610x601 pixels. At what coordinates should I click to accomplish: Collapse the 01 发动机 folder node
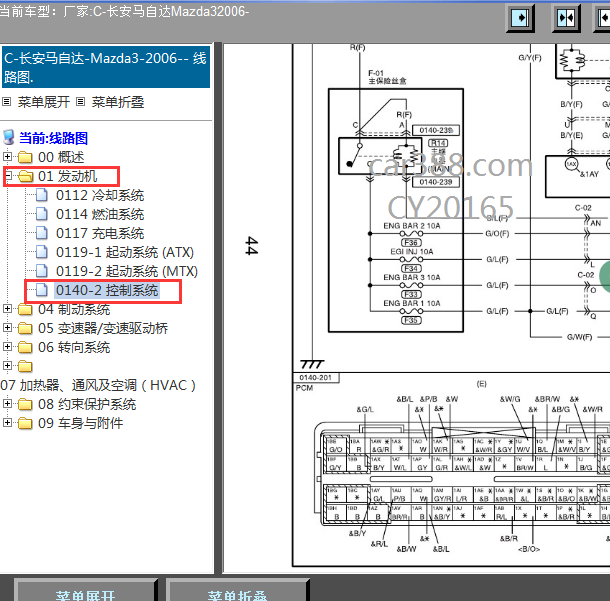pos(7,175)
